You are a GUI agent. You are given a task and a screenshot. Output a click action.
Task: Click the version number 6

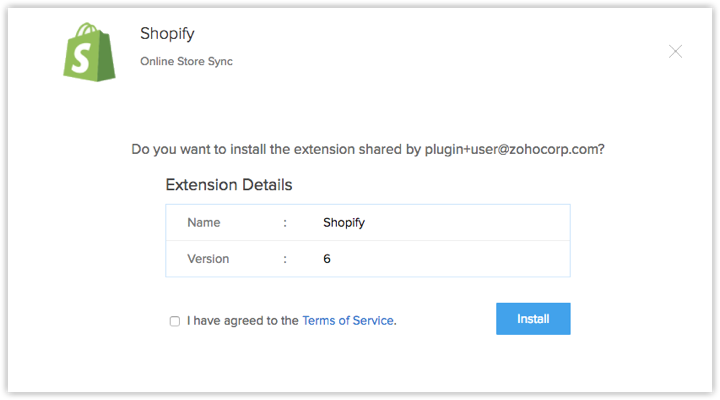pos(327,259)
